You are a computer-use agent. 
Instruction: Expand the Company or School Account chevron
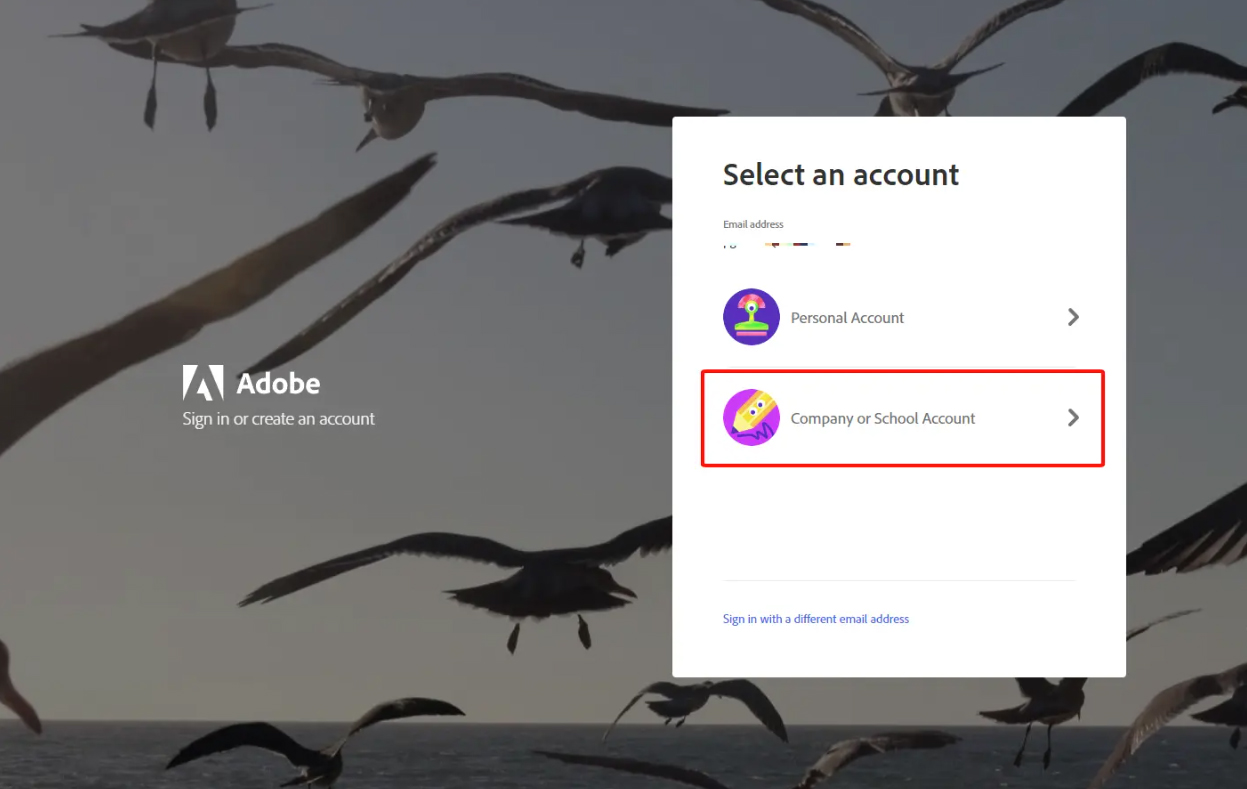point(1073,418)
